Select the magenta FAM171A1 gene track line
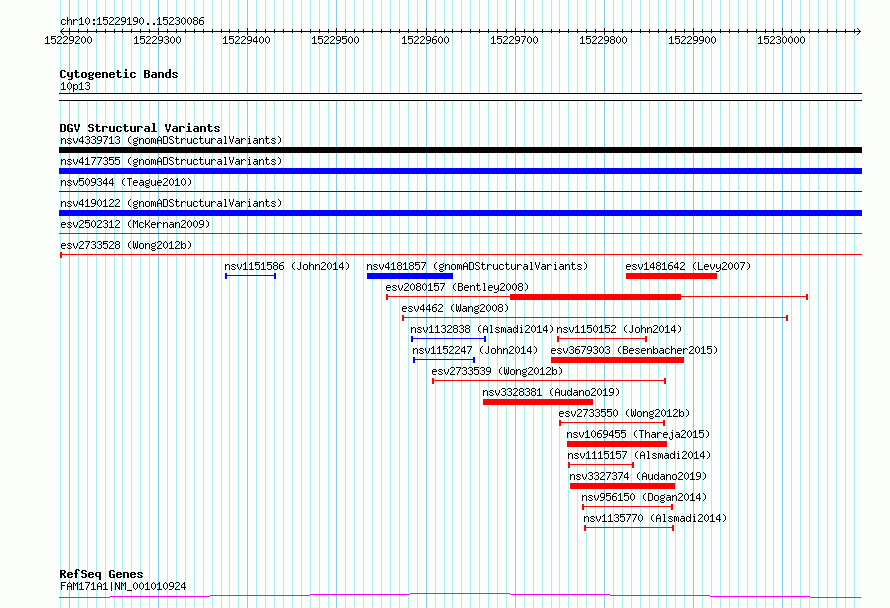The height and width of the screenshot is (608, 890). [x=460, y=596]
